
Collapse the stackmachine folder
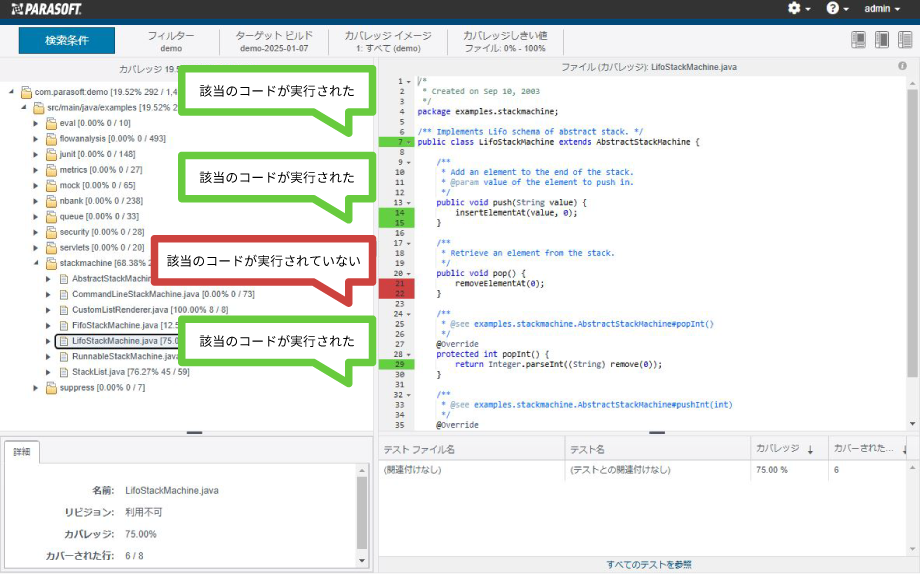(36, 263)
